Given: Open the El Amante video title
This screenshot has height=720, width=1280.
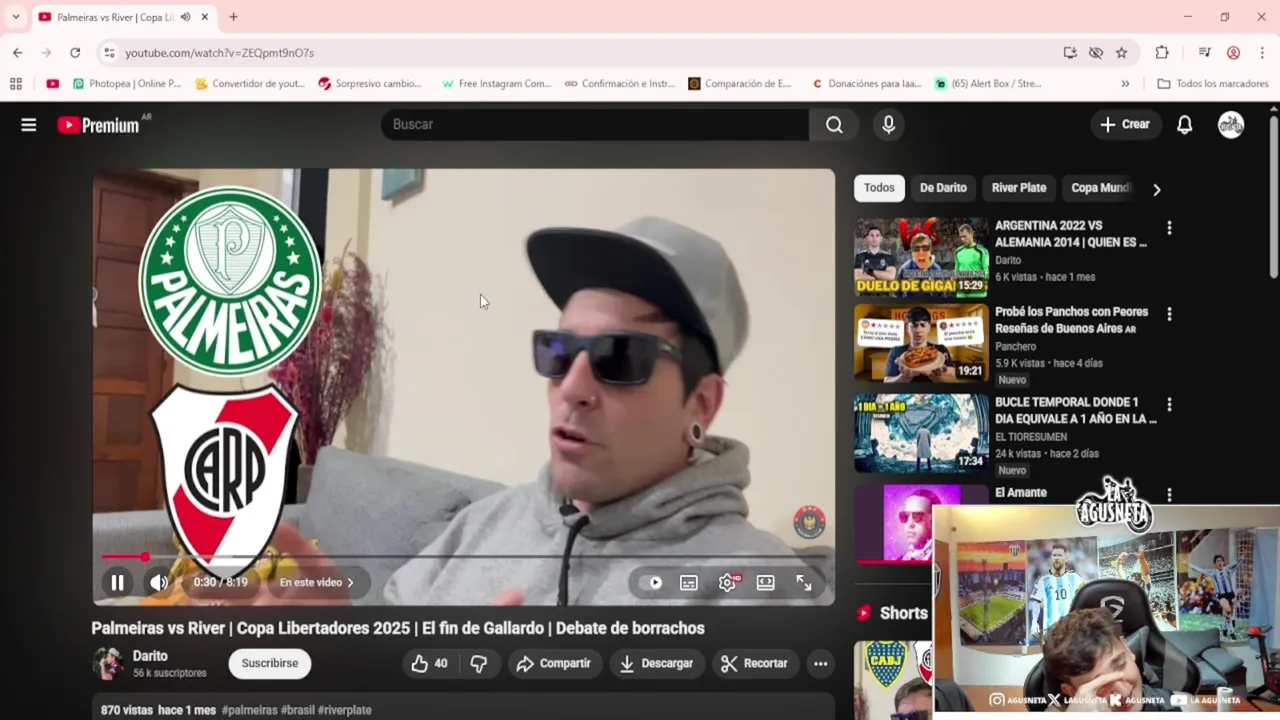Looking at the screenshot, I should pos(1021,493).
